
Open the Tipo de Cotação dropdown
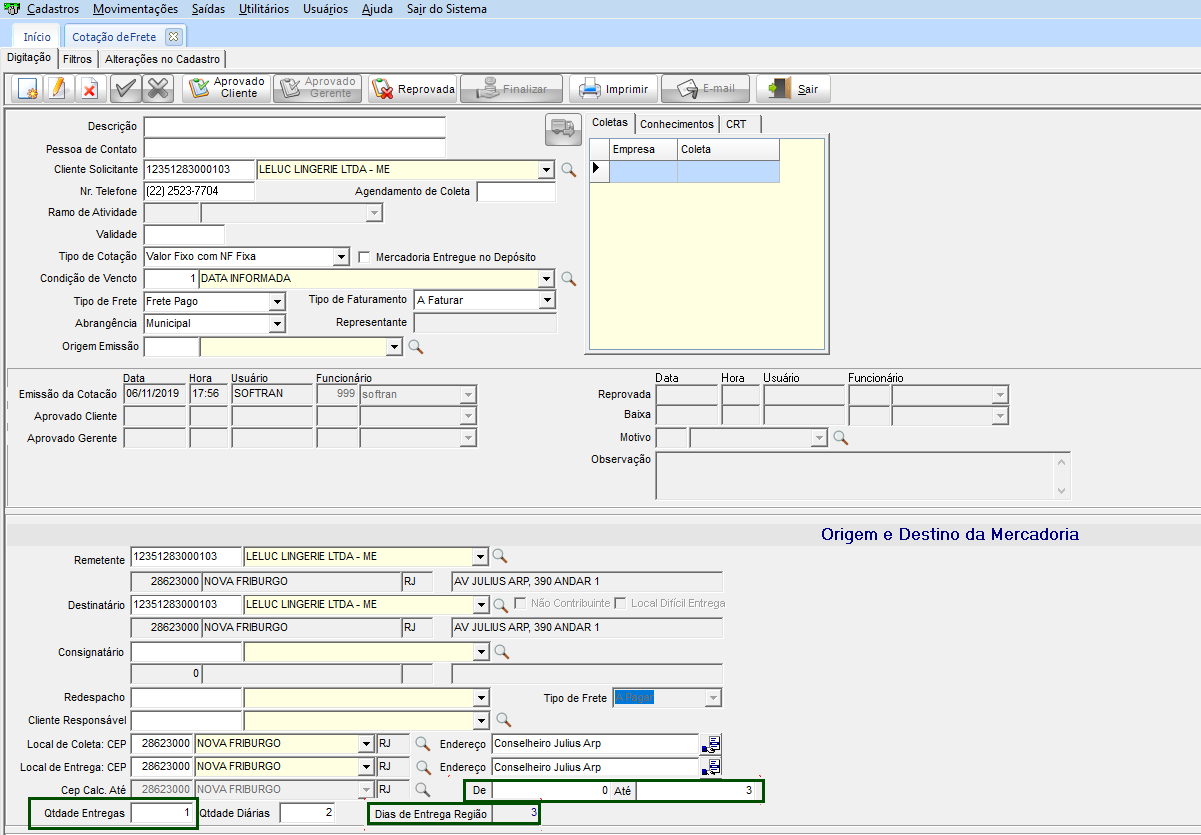341,257
